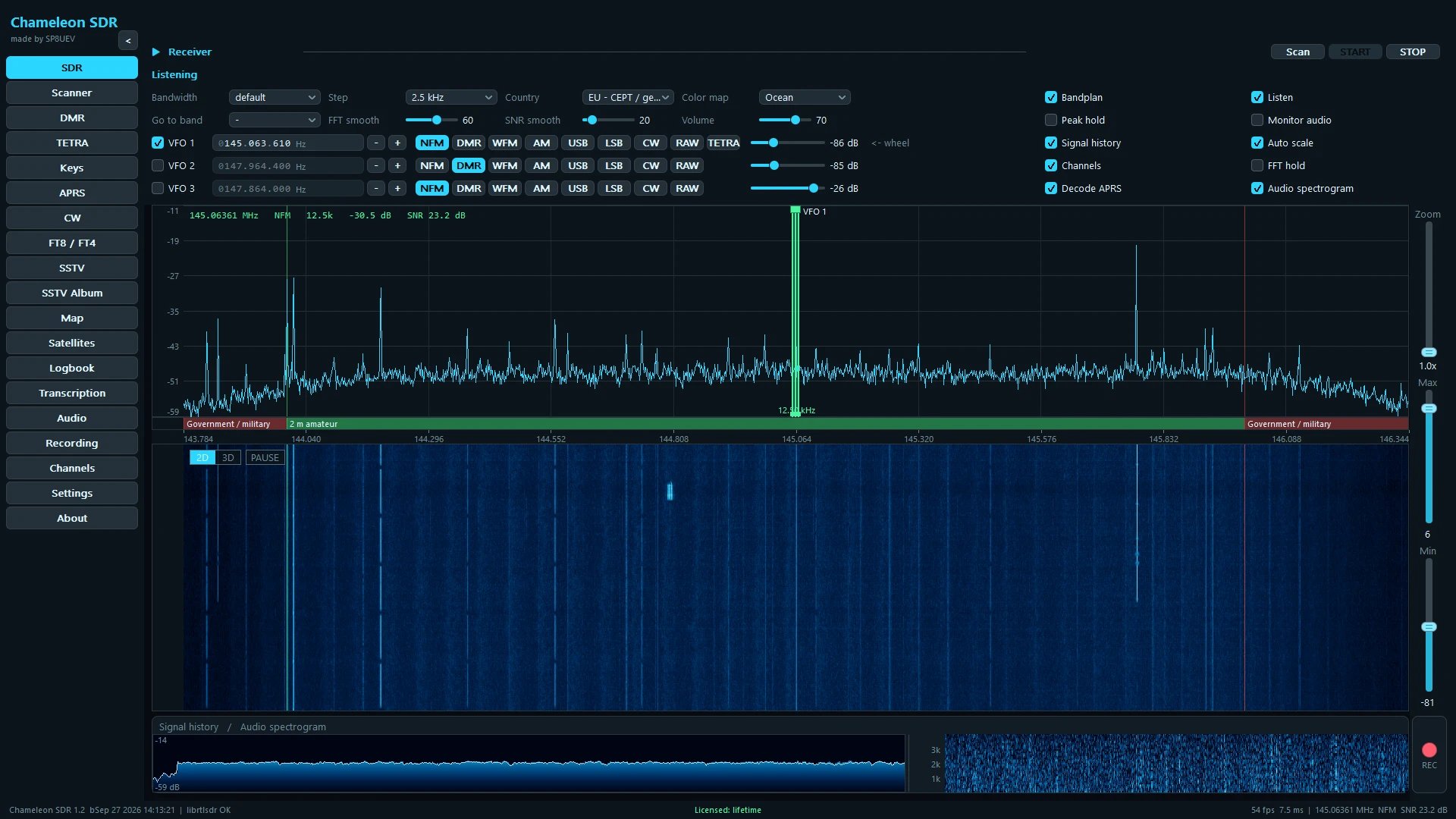Disable Decode APRS checkbox
1456x819 pixels.
coord(1051,188)
